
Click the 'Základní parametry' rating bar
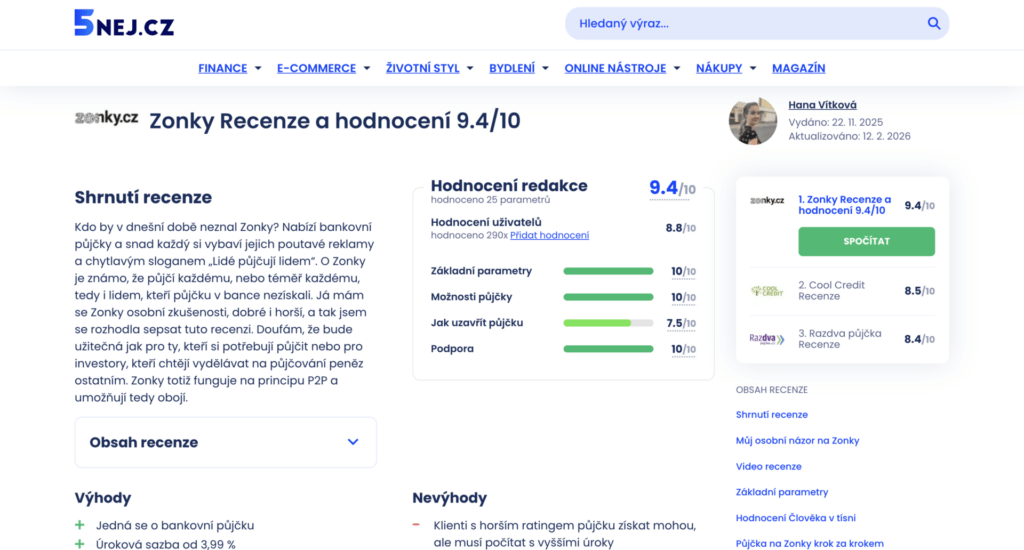pos(608,271)
